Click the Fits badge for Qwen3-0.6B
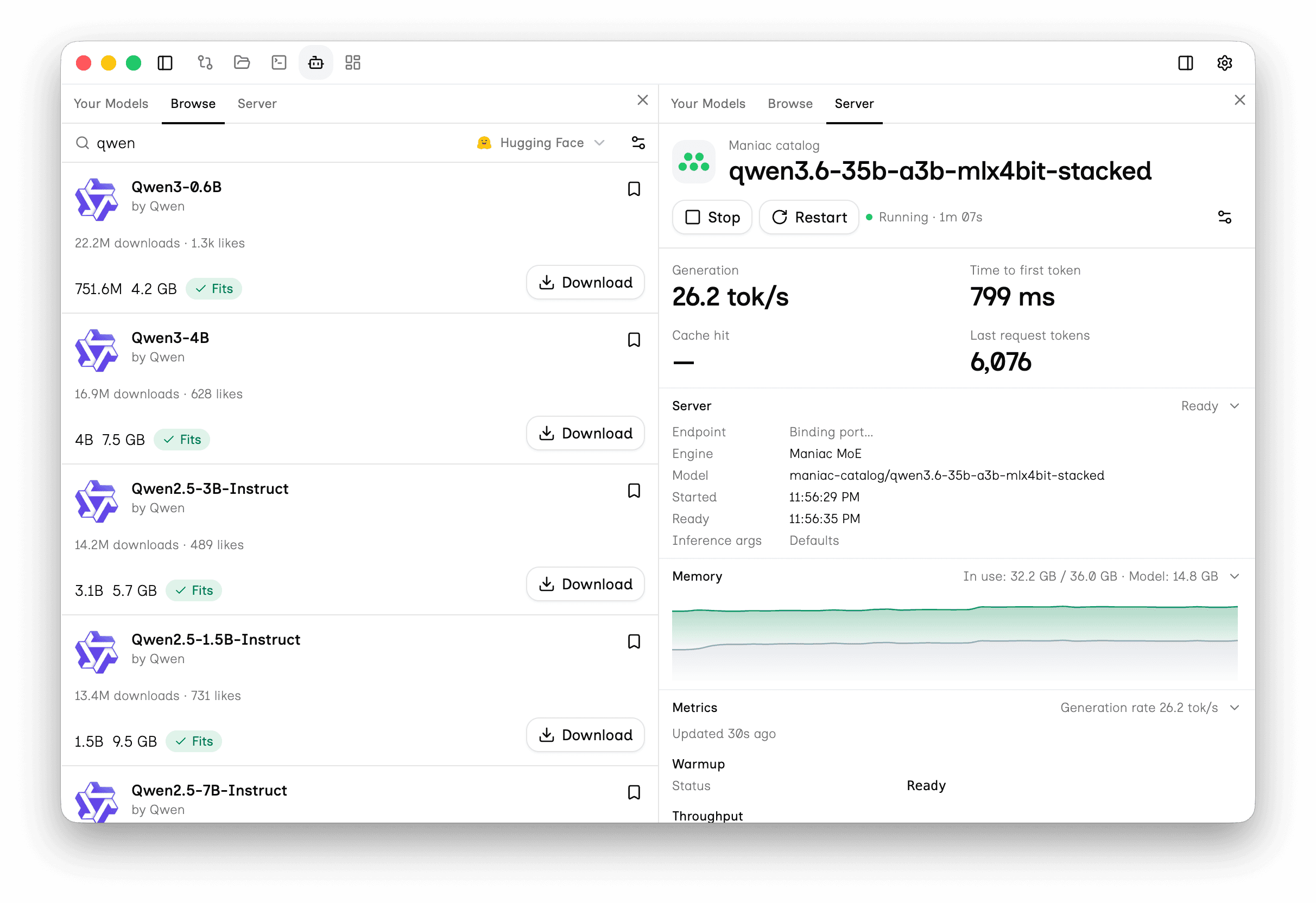 pos(214,289)
